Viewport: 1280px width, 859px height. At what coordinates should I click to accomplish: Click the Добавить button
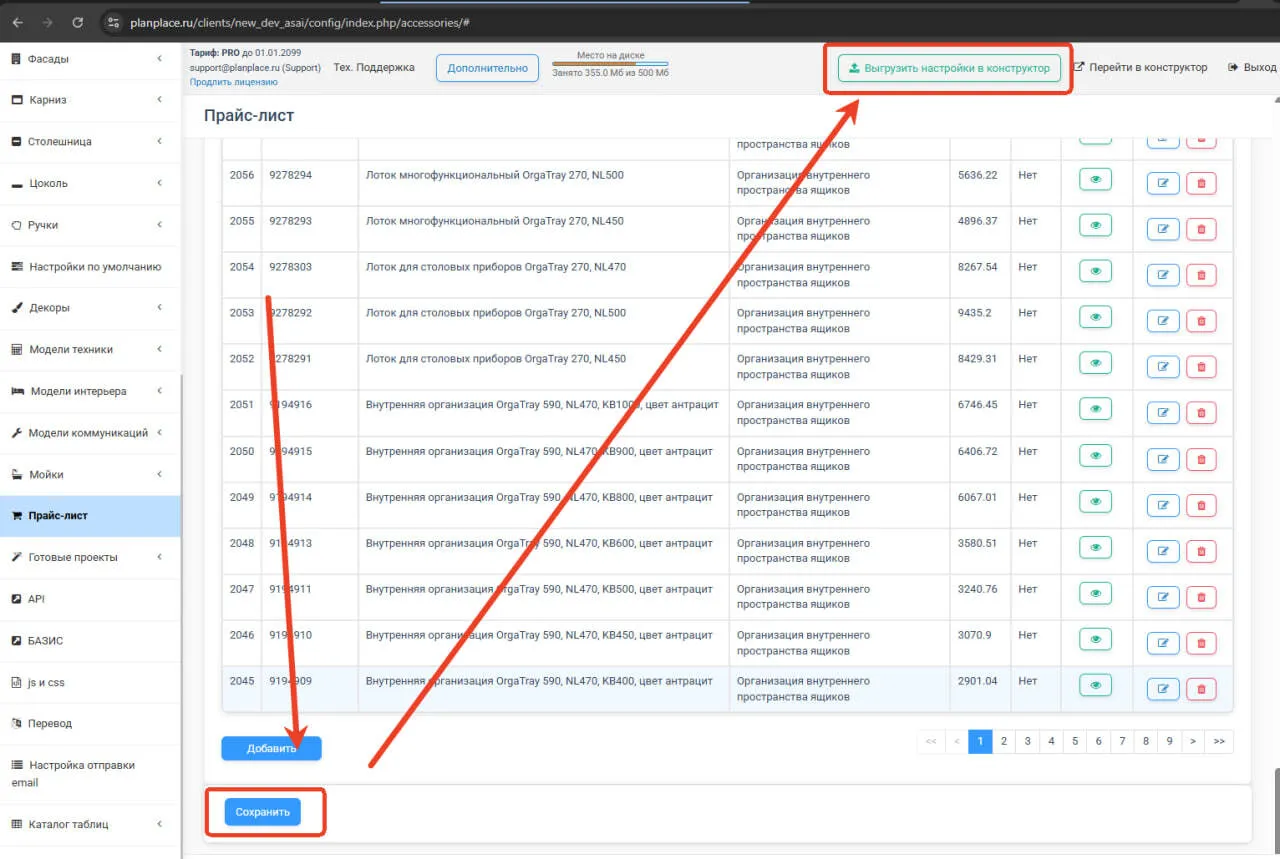[x=271, y=748]
